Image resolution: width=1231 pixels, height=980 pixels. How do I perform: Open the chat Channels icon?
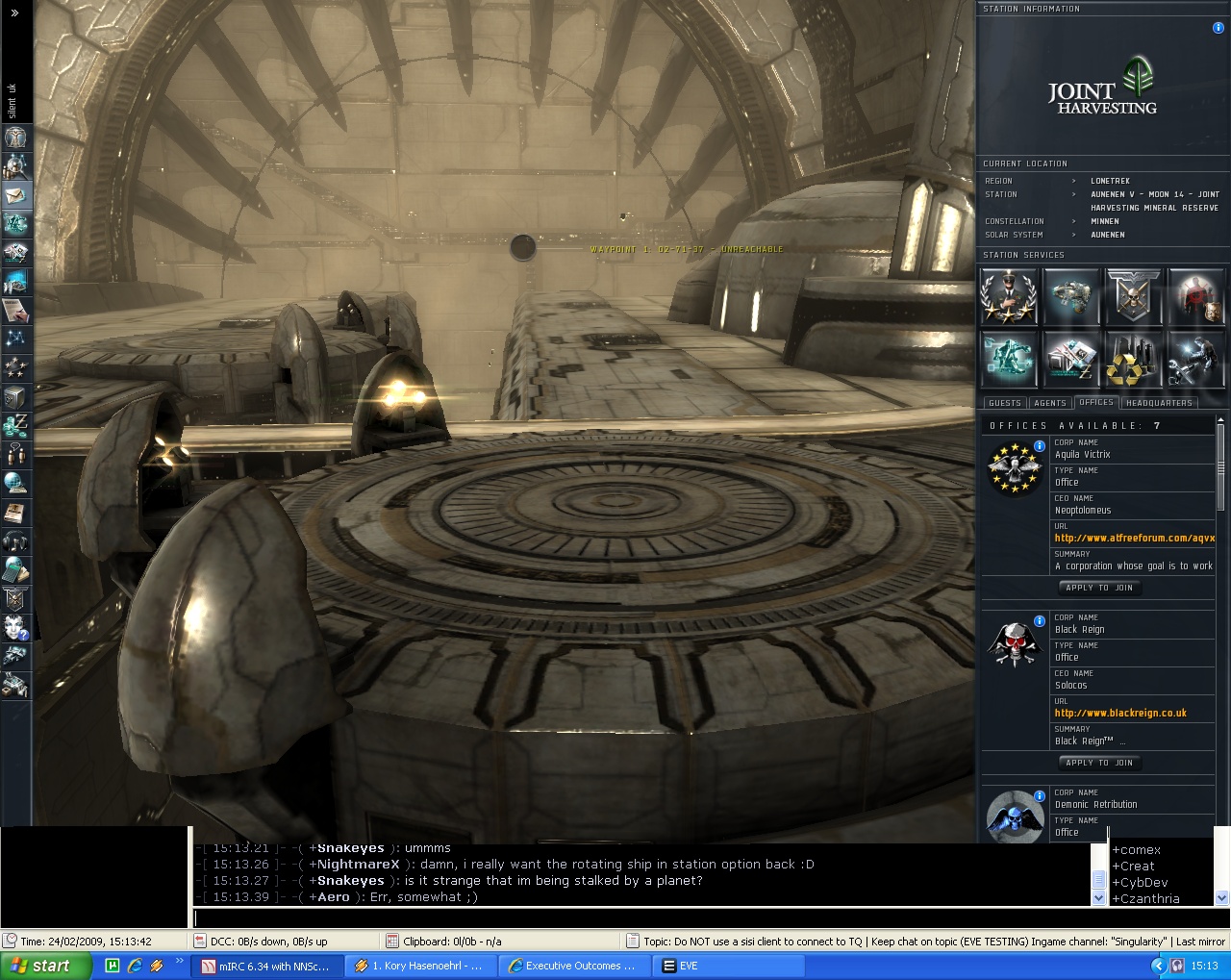tap(16, 454)
